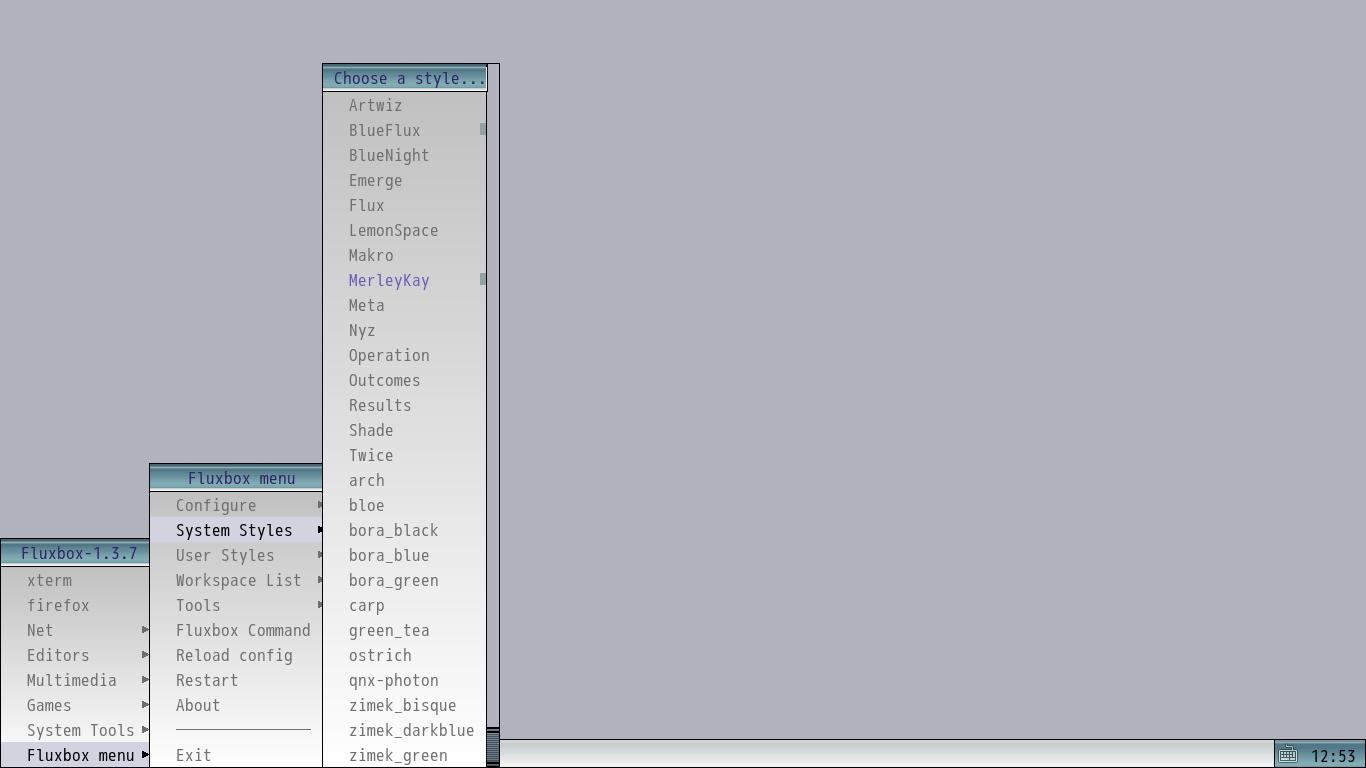Screen dimensions: 1366x768
Task: Click the 12:53 clock in the toolbar
Action: (1333, 756)
